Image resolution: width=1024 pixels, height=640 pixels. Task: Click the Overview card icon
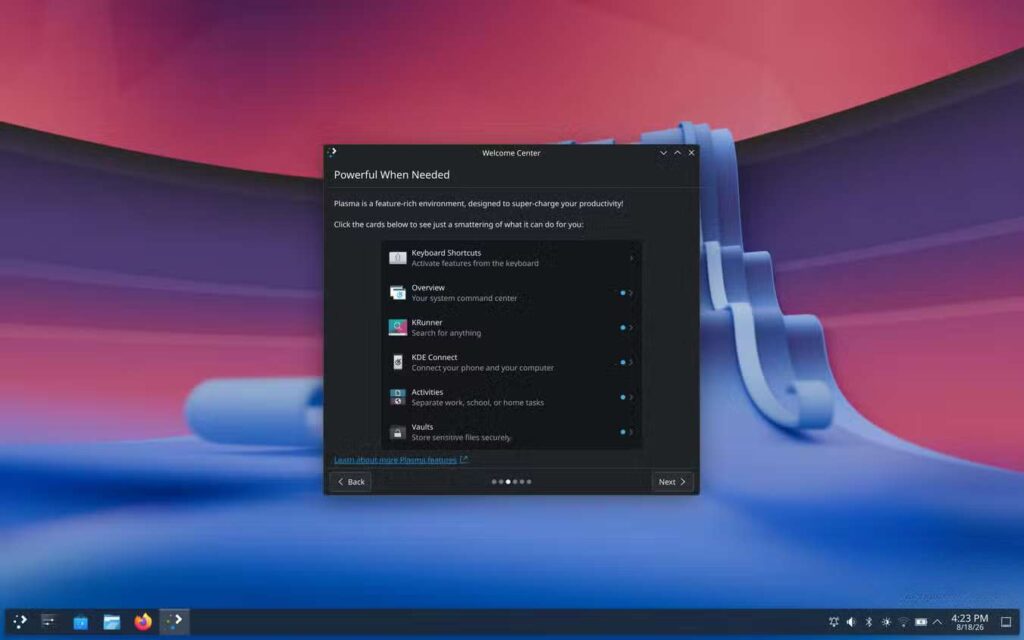pyautogui.click(x=398, y=293)
